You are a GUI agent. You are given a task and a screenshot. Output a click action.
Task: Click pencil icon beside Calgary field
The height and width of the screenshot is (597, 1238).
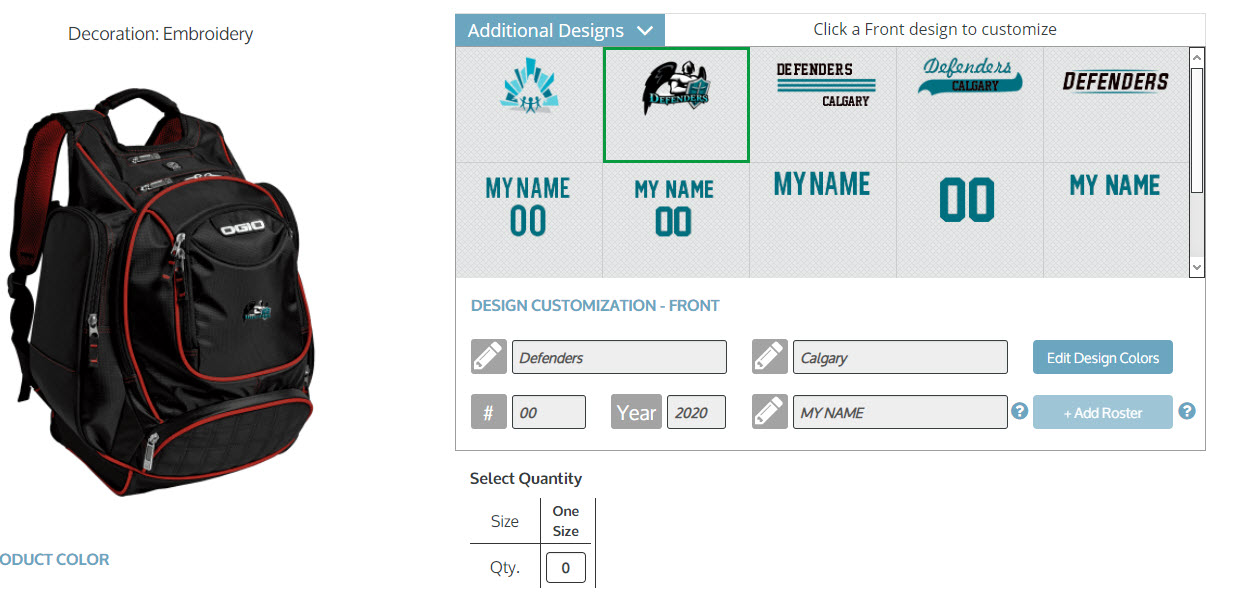769,357
